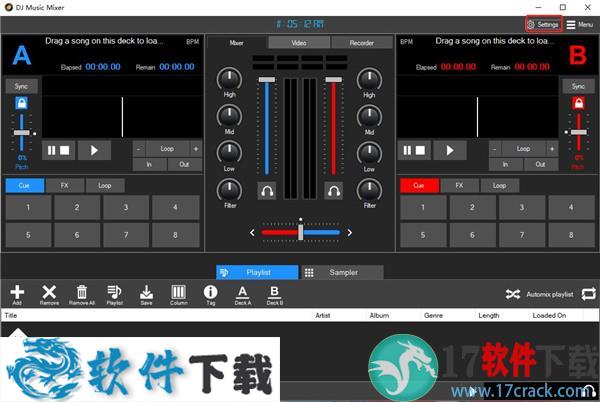
Task: Click the Save playlist icon
Action: [146, 295]
